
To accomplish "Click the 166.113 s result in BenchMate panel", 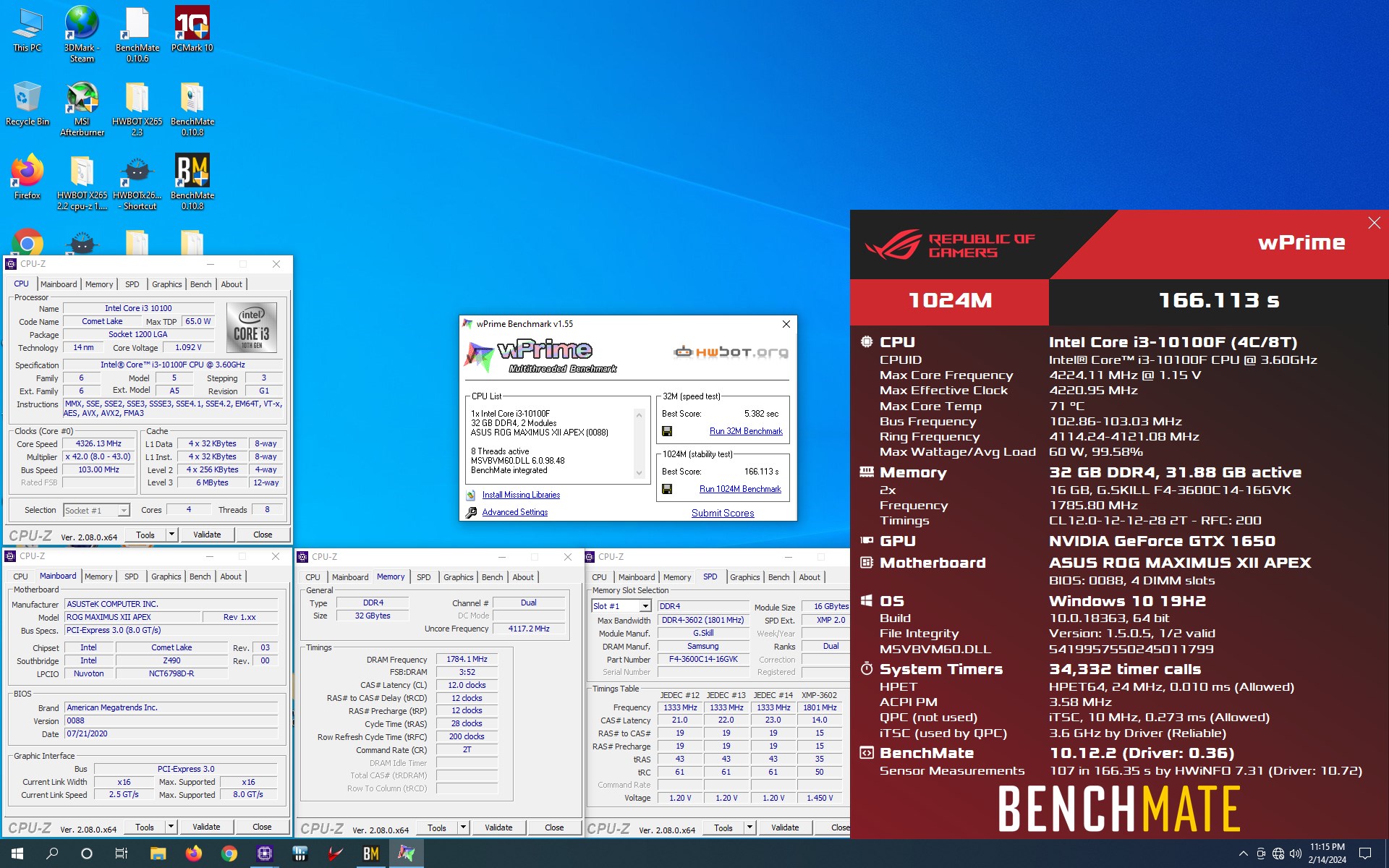I will click(1219, 300).
